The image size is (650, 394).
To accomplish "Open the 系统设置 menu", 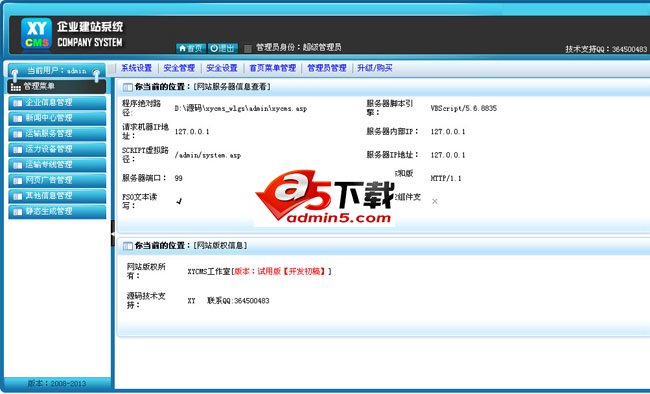I will pyautogui.click(x=136, y=68).
